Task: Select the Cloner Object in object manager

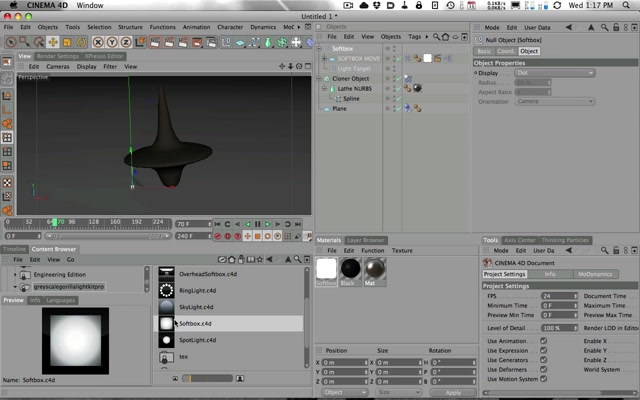Action: point(351,78)
